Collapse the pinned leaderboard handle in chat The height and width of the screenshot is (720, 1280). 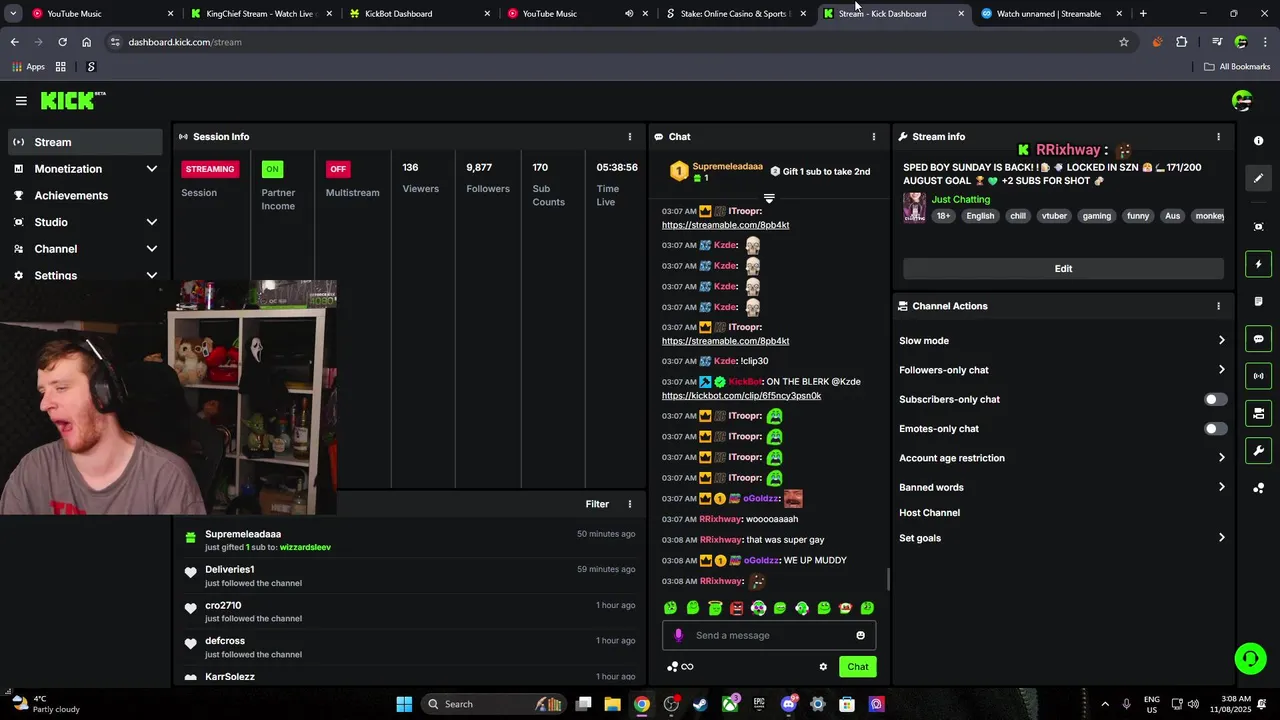click(x=769, y=198)
